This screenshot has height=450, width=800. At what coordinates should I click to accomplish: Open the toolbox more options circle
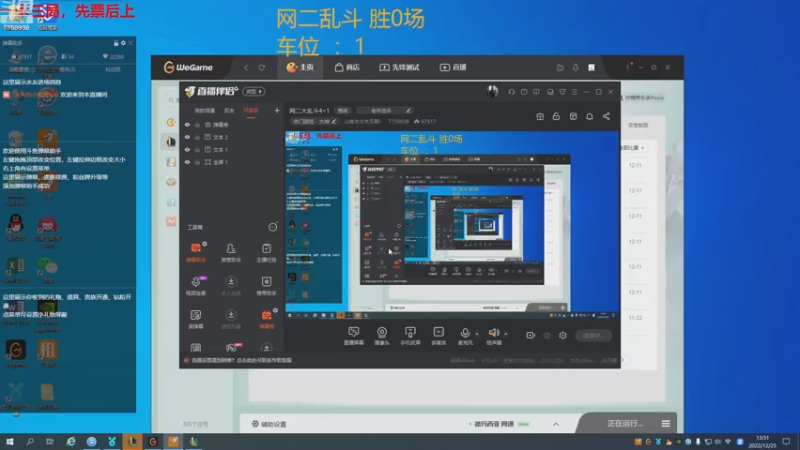click(273, 227)
